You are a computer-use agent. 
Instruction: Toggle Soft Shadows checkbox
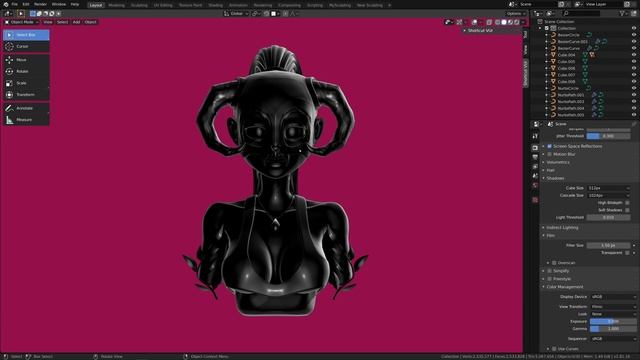(627, 210)
